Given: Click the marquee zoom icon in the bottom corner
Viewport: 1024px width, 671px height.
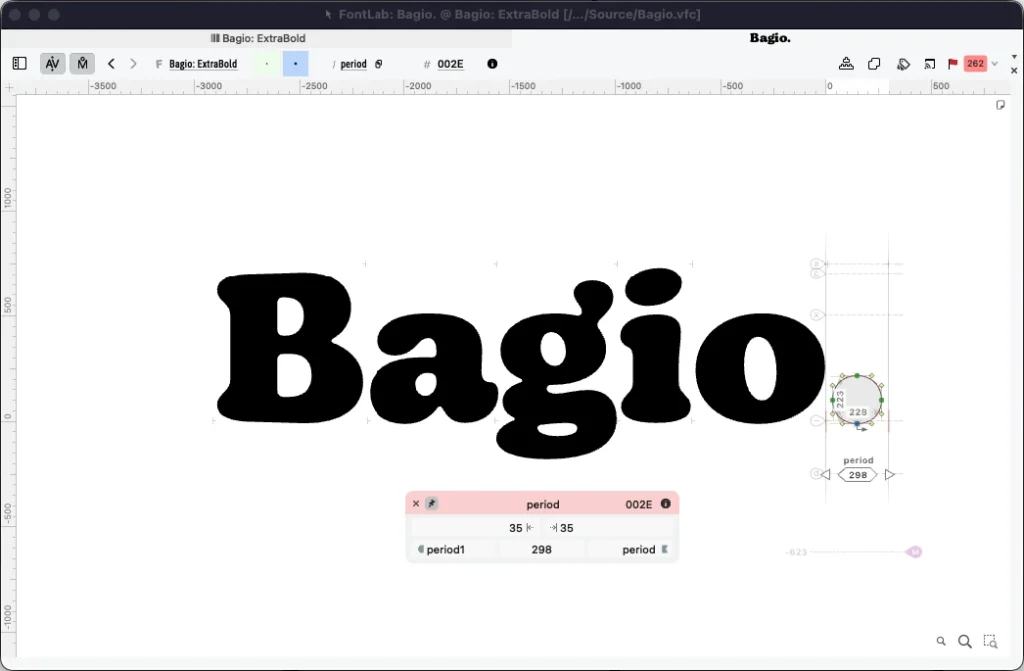Looking at the screenshot, I should pos(990,641).
